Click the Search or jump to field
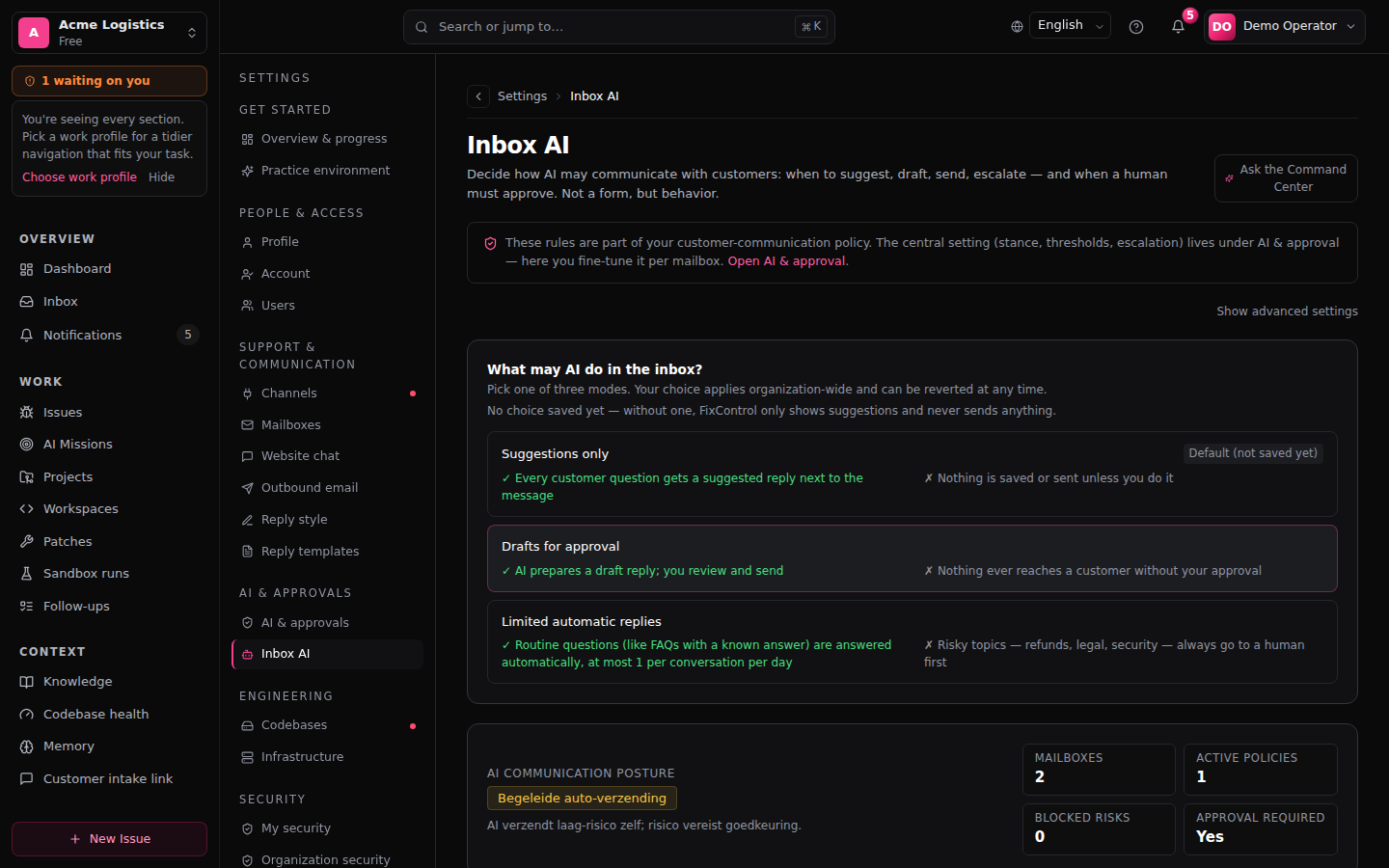This screenshot has width=1389, height=868. tap(619, 27)
